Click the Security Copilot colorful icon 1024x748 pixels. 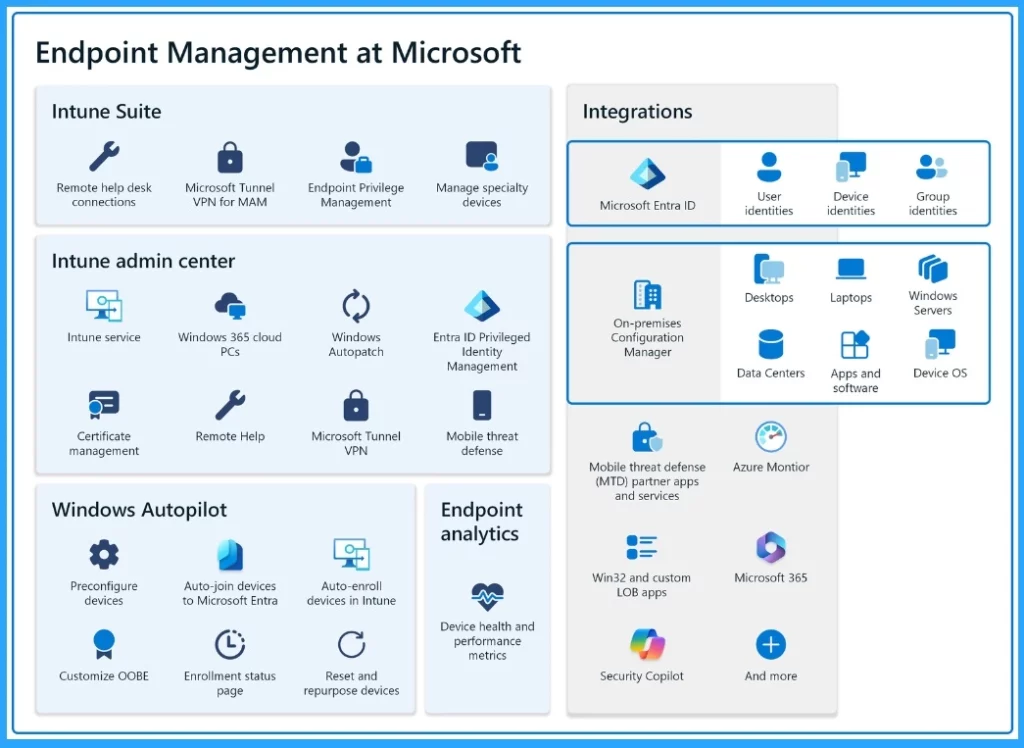coord(647,645)
